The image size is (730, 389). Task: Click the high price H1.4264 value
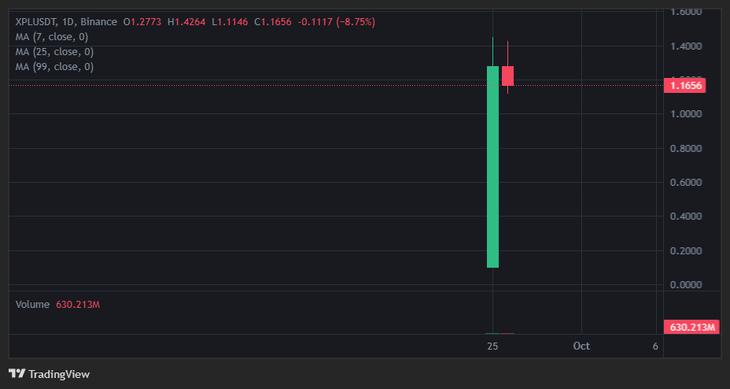186,22
